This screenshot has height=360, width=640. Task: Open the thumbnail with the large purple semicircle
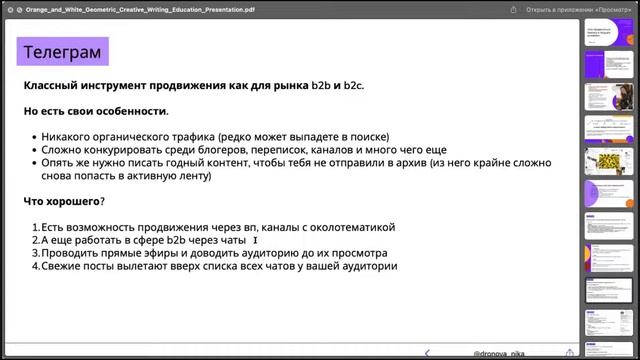609,194
